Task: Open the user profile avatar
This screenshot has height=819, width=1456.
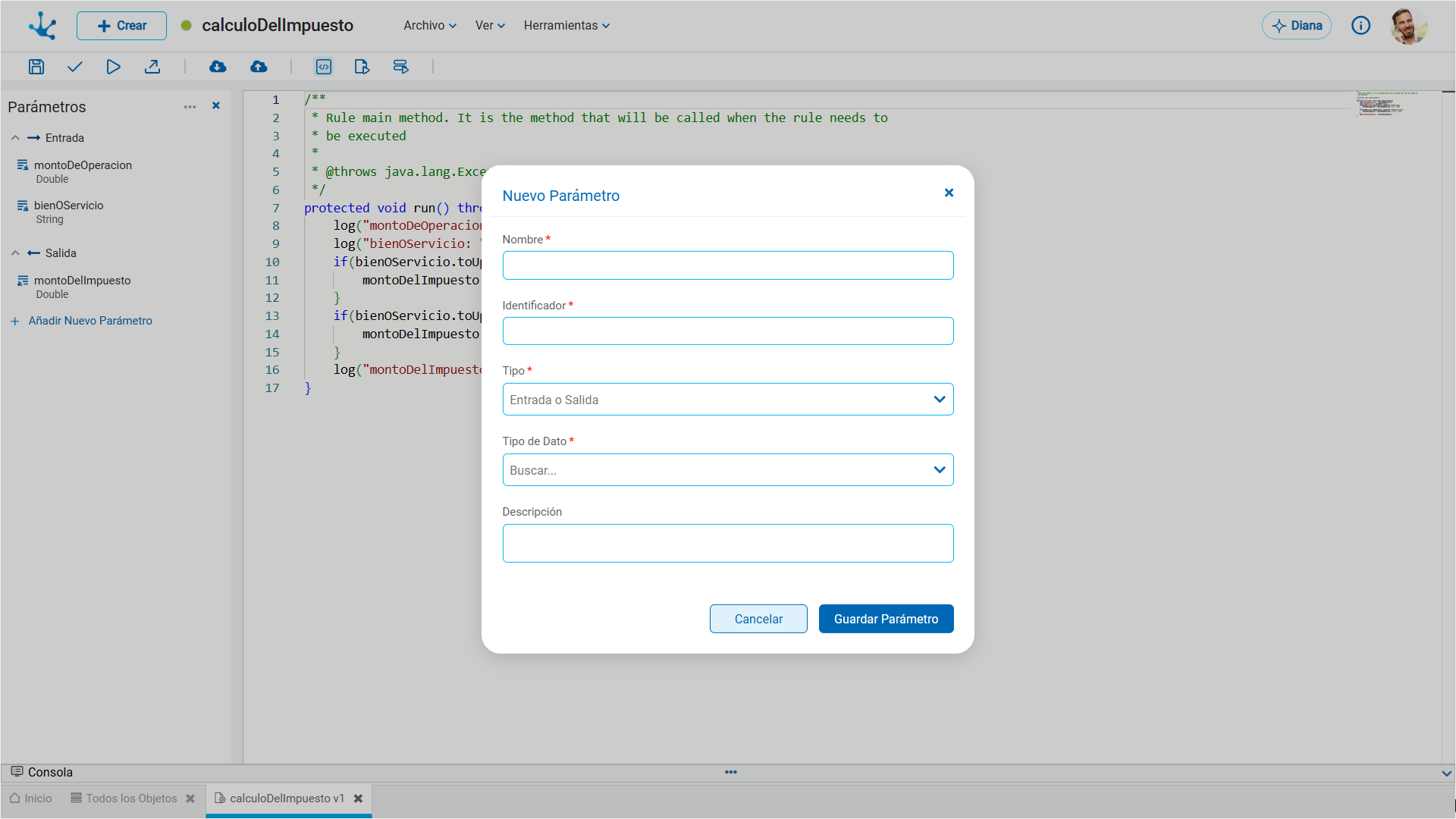Action: 1409,26
